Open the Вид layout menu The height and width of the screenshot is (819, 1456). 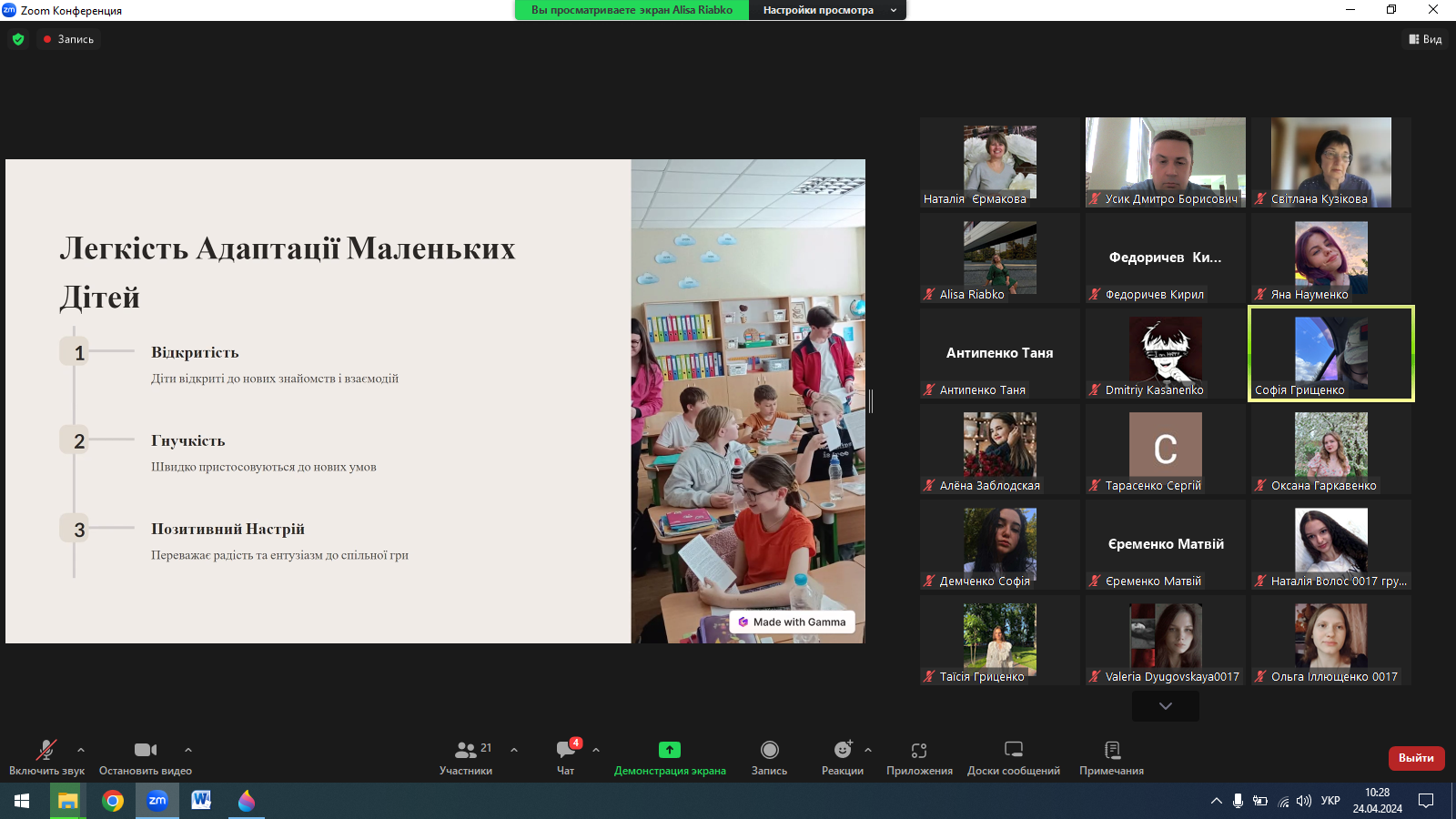(1426, 39)
